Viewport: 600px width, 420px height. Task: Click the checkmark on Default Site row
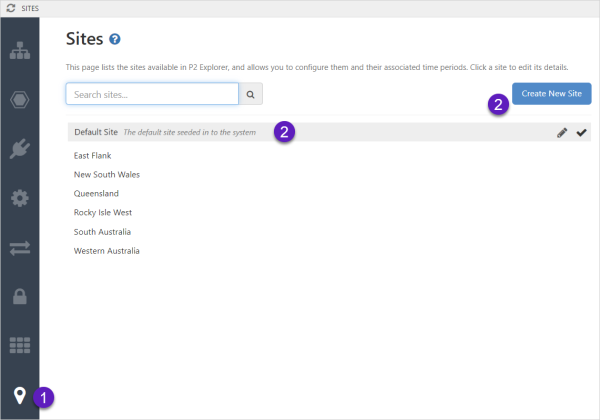[x=581, y=132]
